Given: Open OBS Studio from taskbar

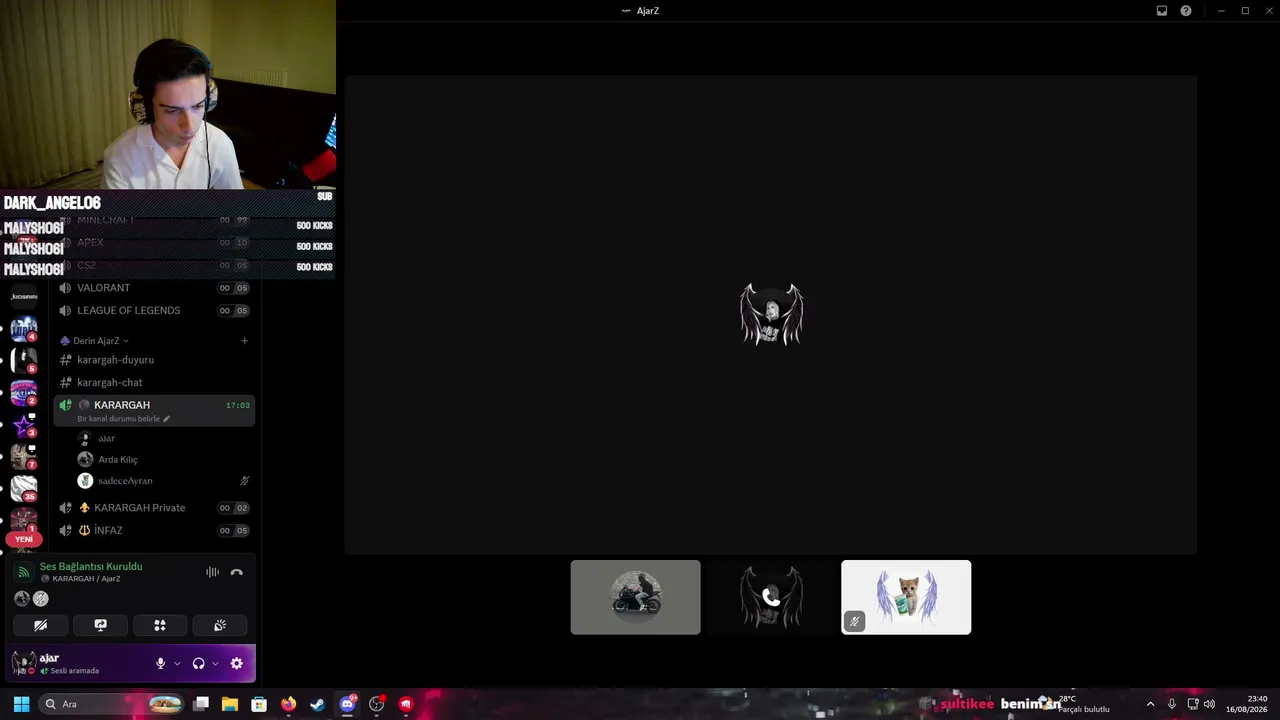Looking at the screenshot, I should click(x=376, y=704).
